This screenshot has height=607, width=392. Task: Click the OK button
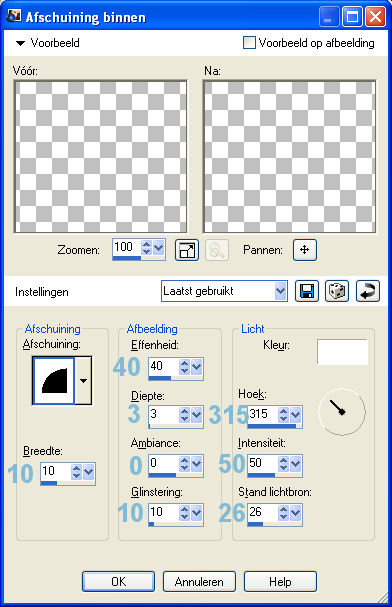(x=118, y=581)
